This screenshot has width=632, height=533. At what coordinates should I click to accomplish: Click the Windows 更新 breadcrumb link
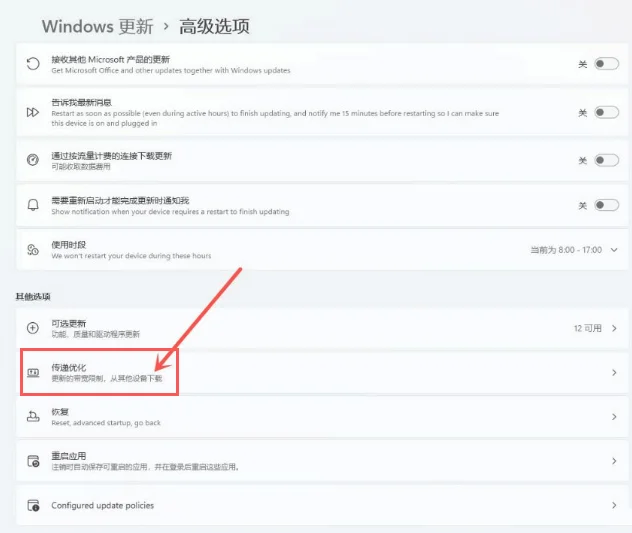tap(98, 27)
